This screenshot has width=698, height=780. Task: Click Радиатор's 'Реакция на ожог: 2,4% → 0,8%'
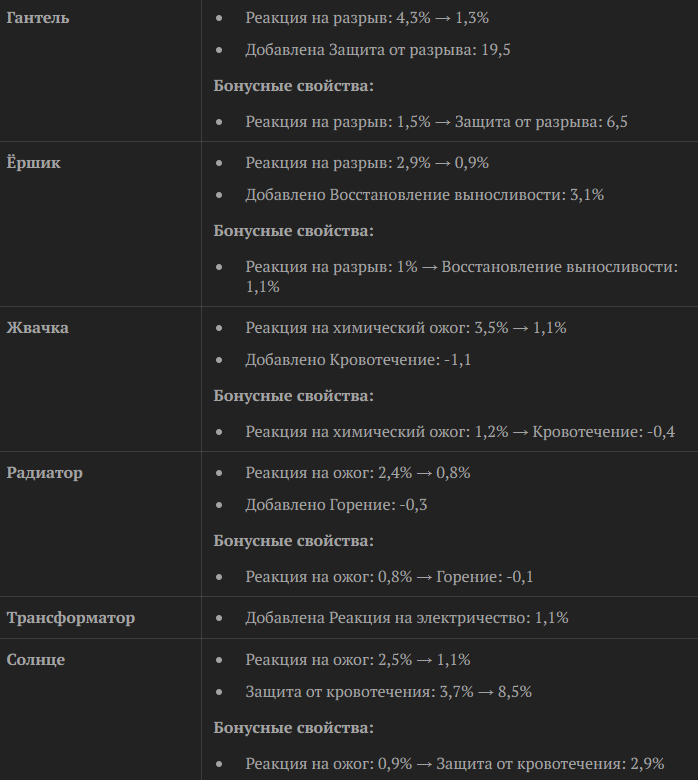357,473
